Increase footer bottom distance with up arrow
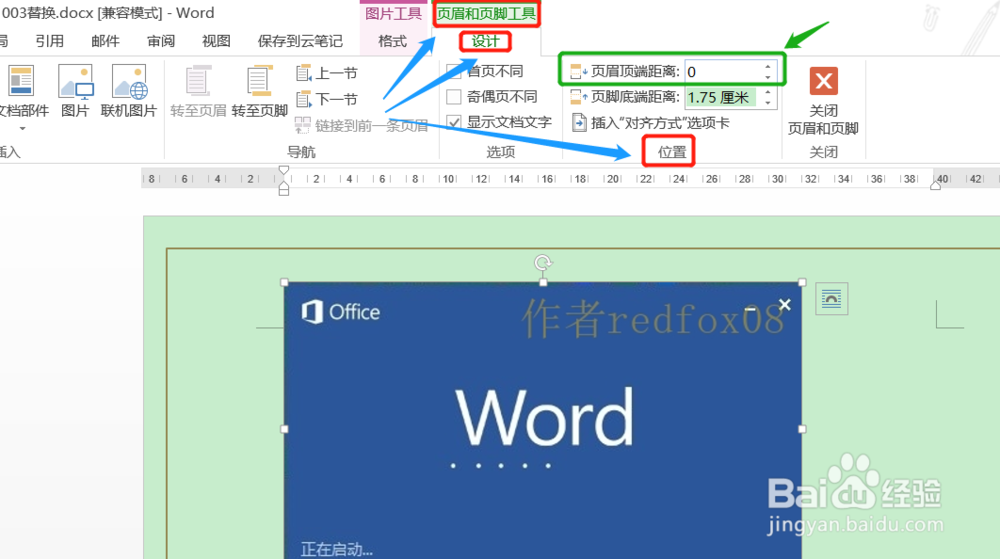The width and height of the screenshot is (1000, 559). point(768,92)
